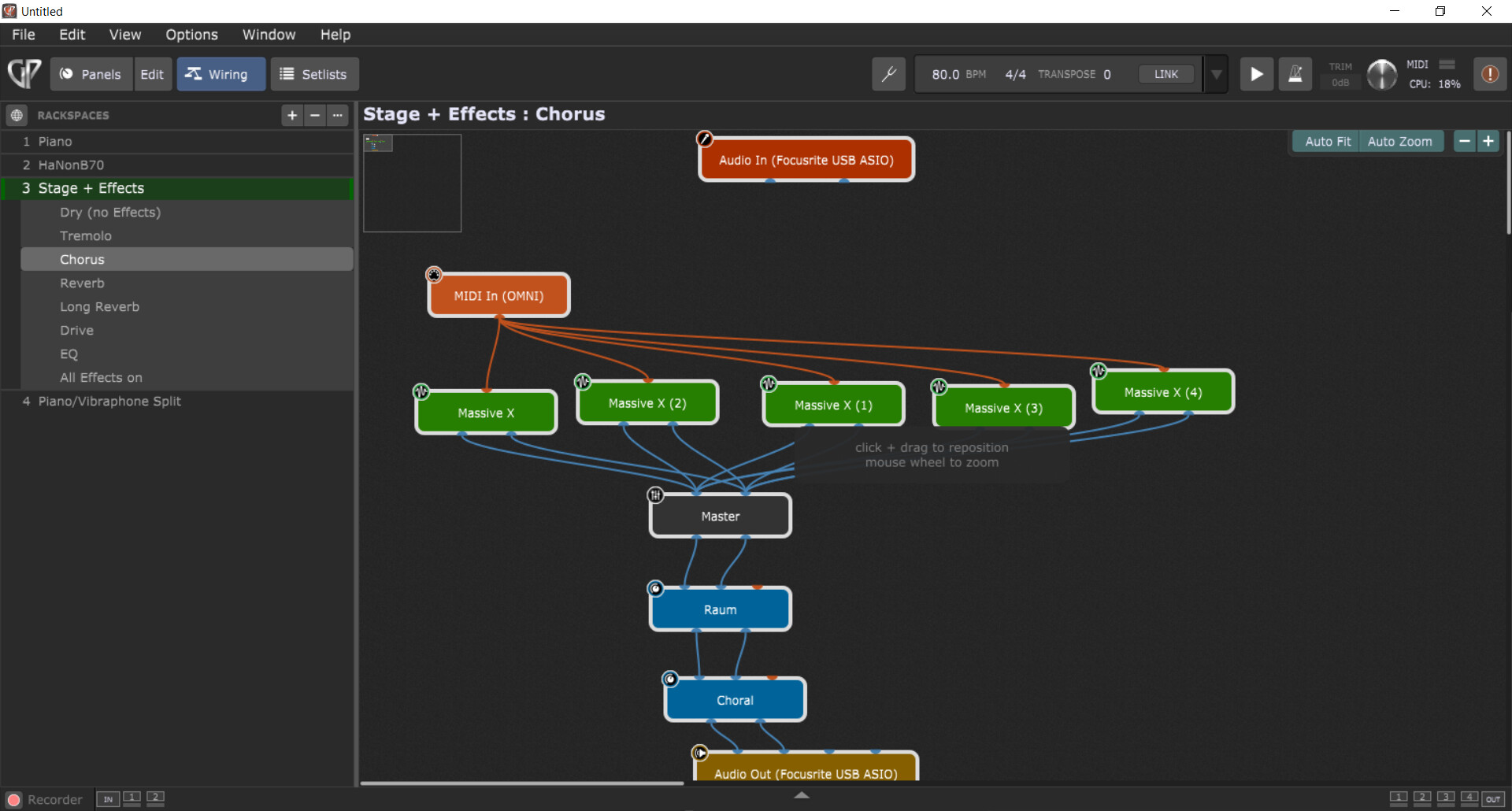Open the View menu

125,35
